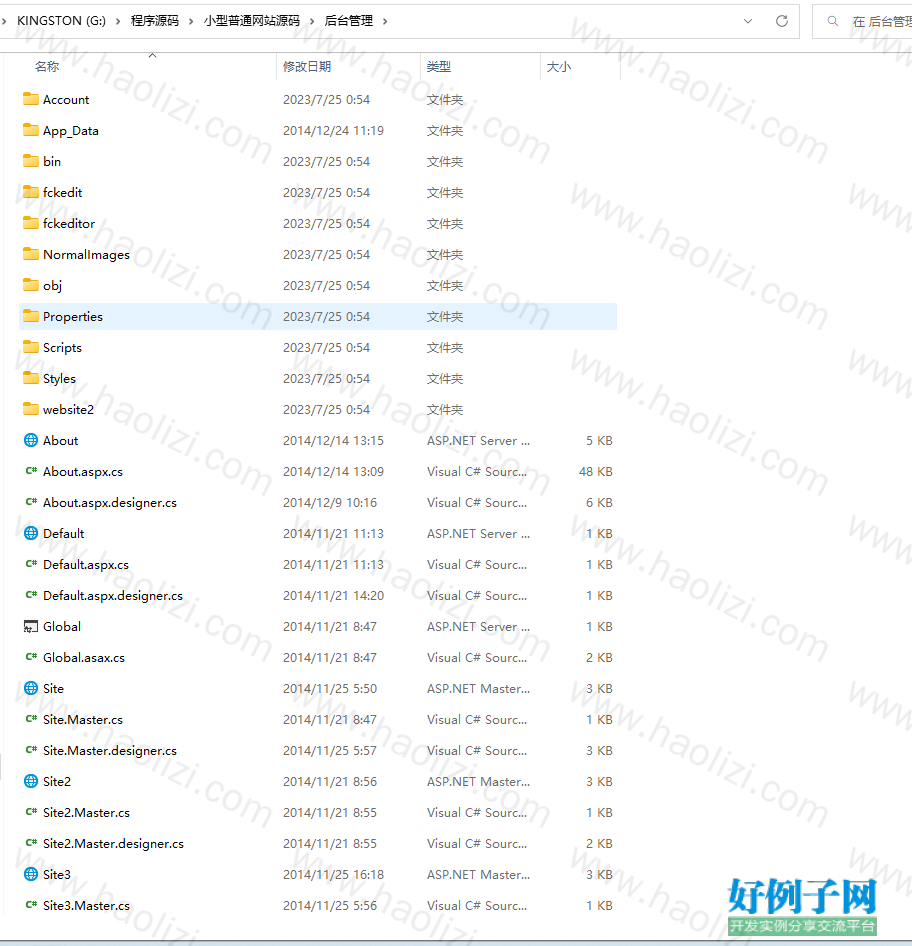This screenshot has width=912, height=946.
Task: Sort by 大小 column header
Action: 559,66
